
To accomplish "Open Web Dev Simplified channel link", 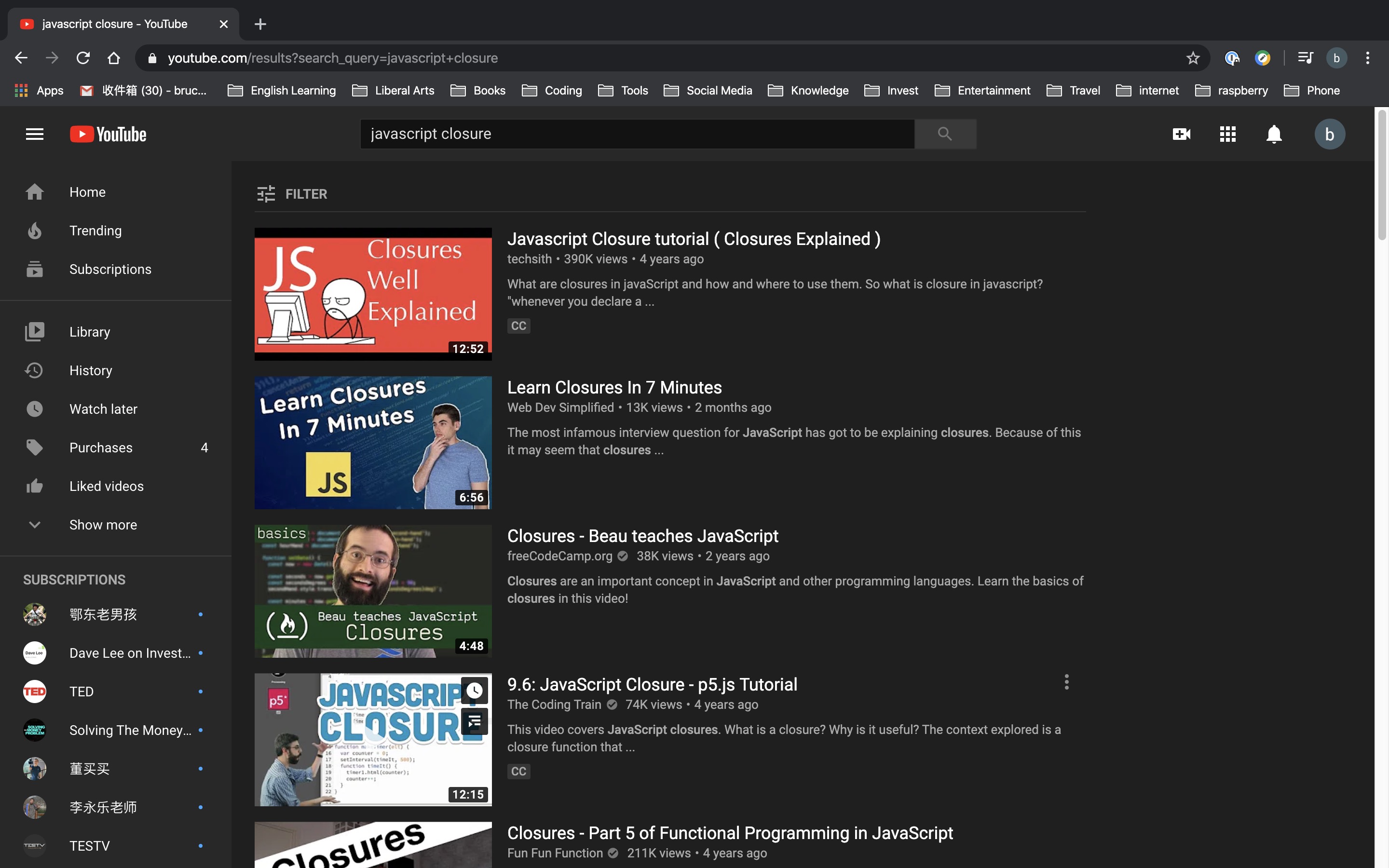I will pyautogui.click(x=560, y=407).
